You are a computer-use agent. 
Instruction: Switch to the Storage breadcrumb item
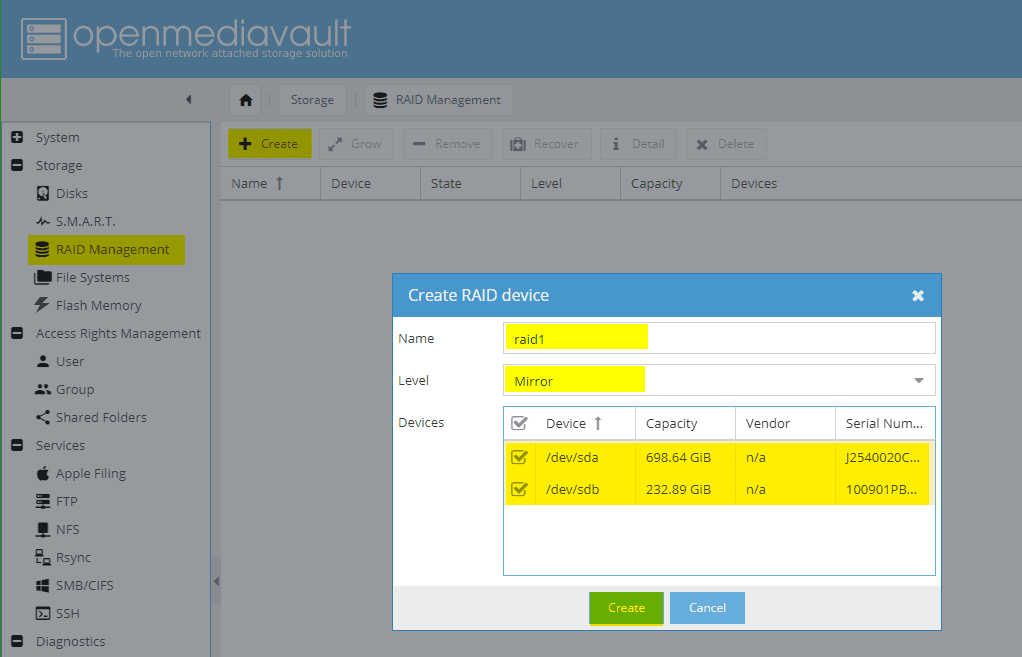[x=312, y=99]
